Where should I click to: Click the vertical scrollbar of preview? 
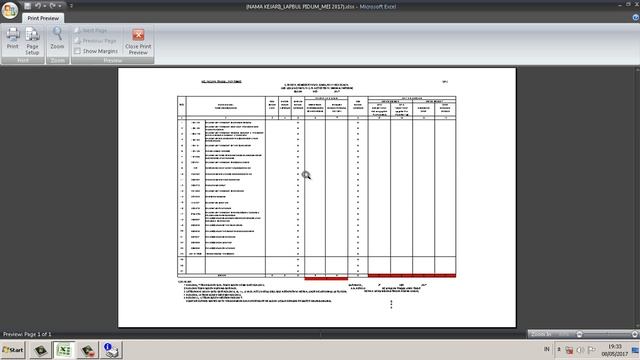637,197
